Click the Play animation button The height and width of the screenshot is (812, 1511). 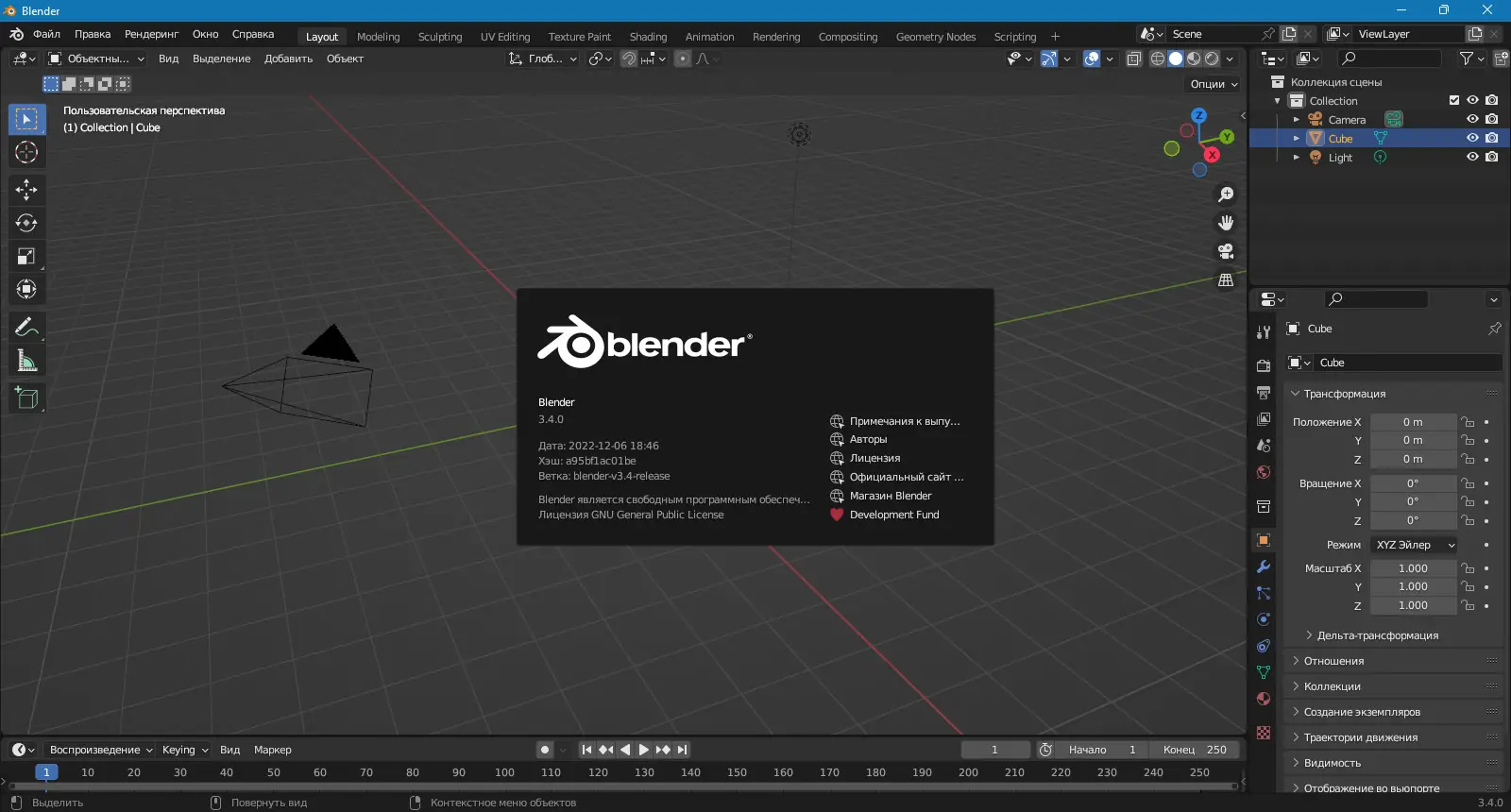[x=644, y=750]
